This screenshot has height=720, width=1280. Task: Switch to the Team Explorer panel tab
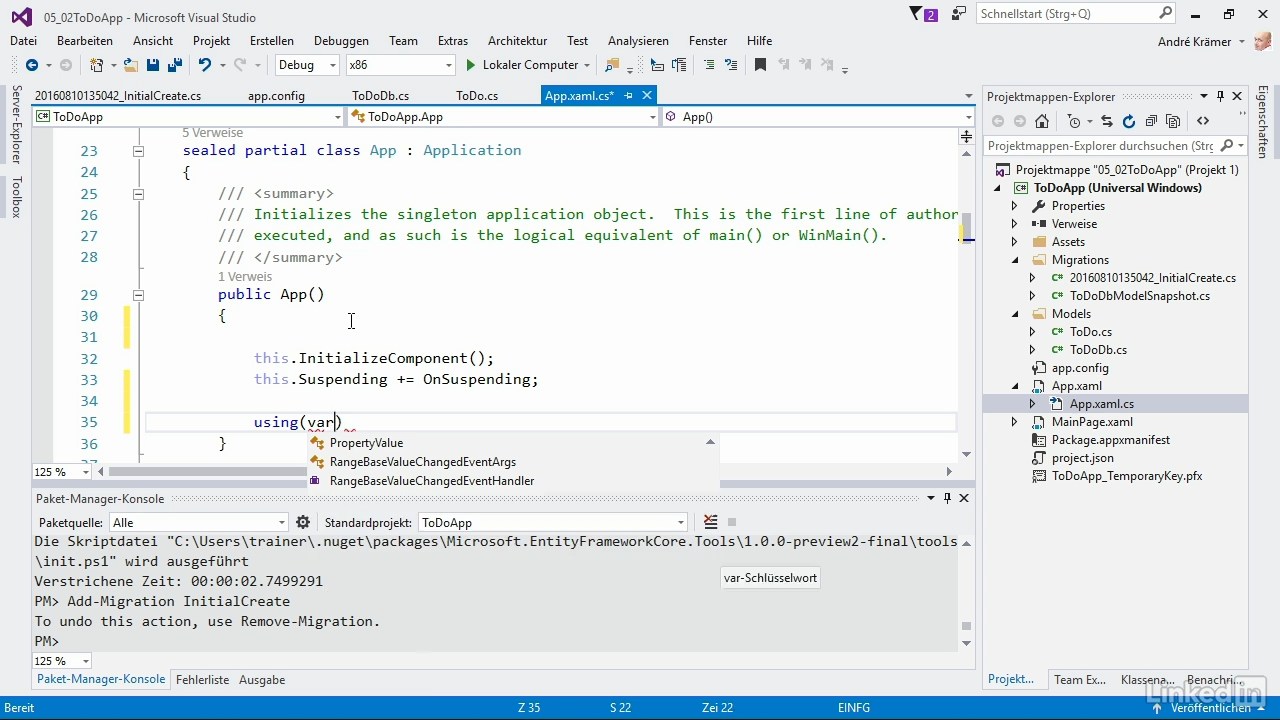tap(1080, 679)
